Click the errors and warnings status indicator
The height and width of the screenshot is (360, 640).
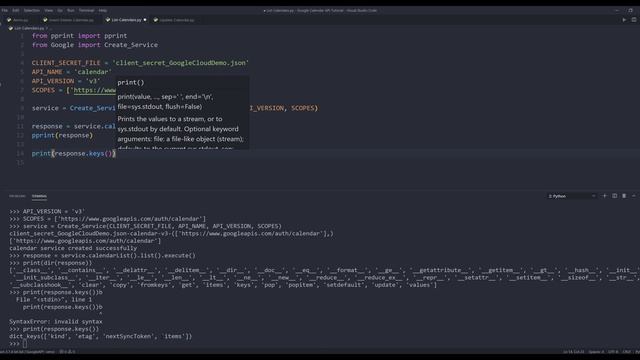[67, 351]
